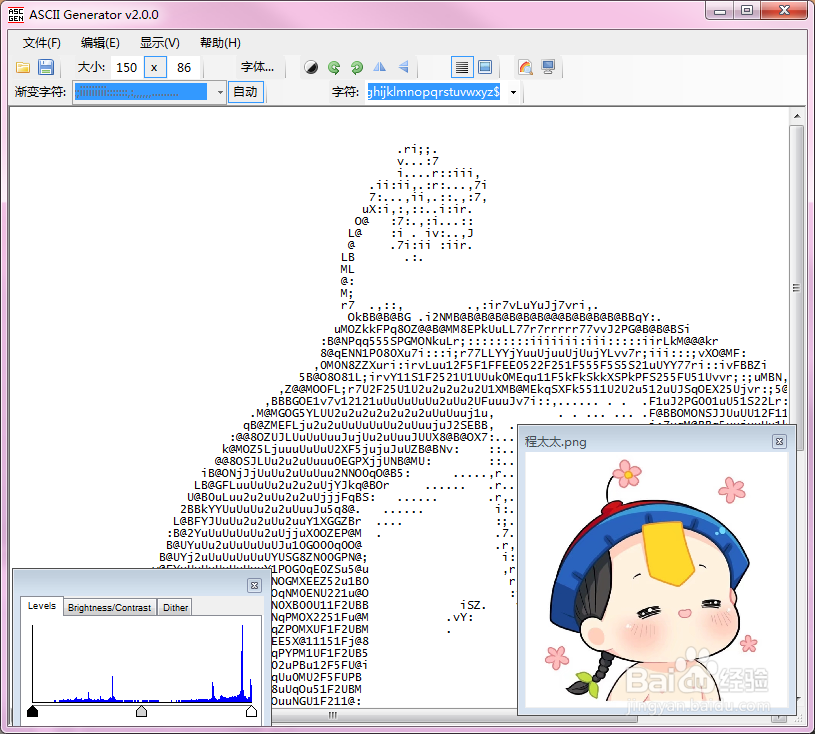The image size is (815, 734).
Task: Minimize the ASCII Generator window
Action: [720, 11]
